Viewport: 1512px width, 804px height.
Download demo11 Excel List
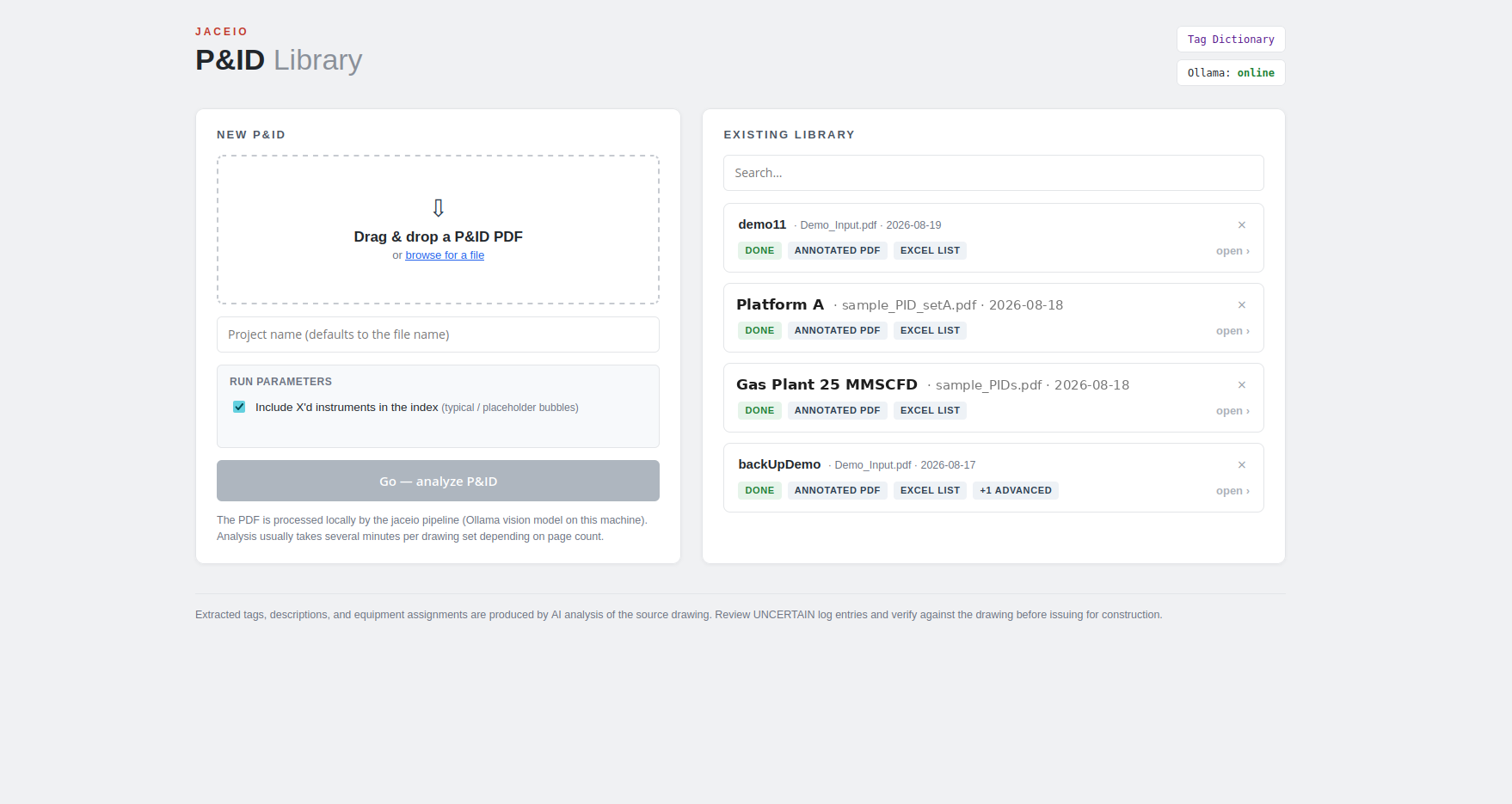pyautogui.click(x=930, y=250)
